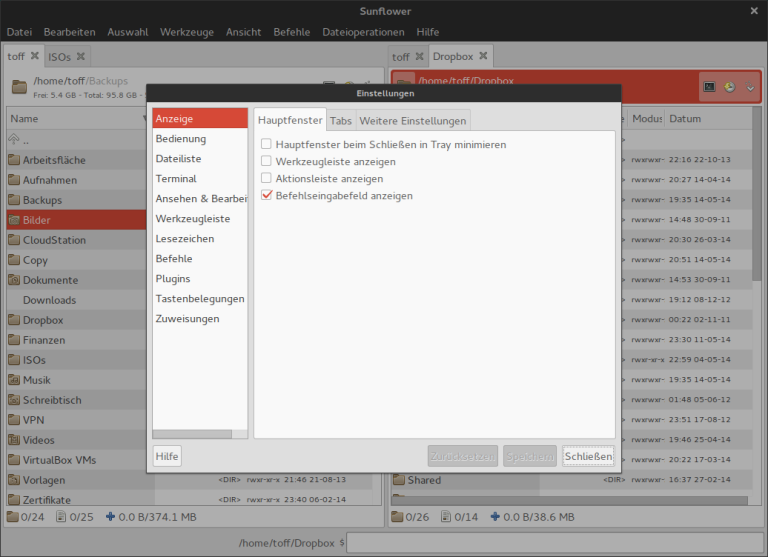The width and height of the screenshot is (768, 557).
Task: Click folder icon of Backups row
Action: [14, 200]
